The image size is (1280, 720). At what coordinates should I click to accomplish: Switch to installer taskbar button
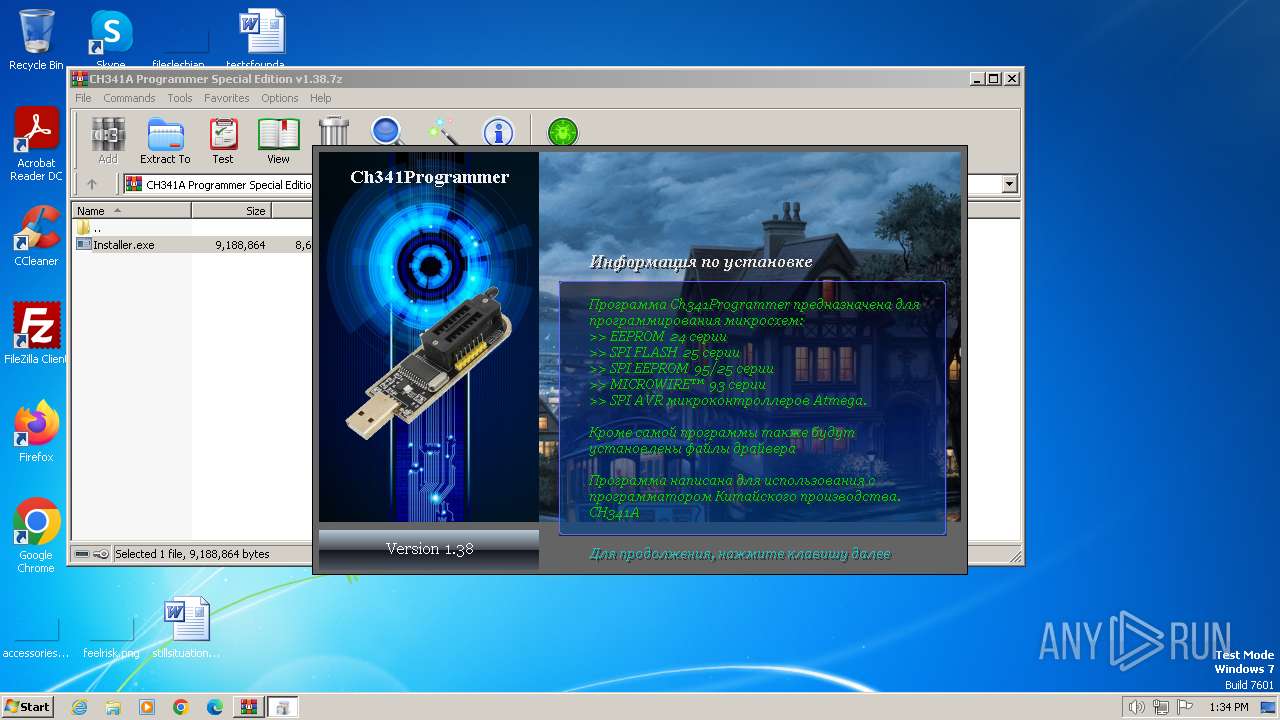point(283,707)
